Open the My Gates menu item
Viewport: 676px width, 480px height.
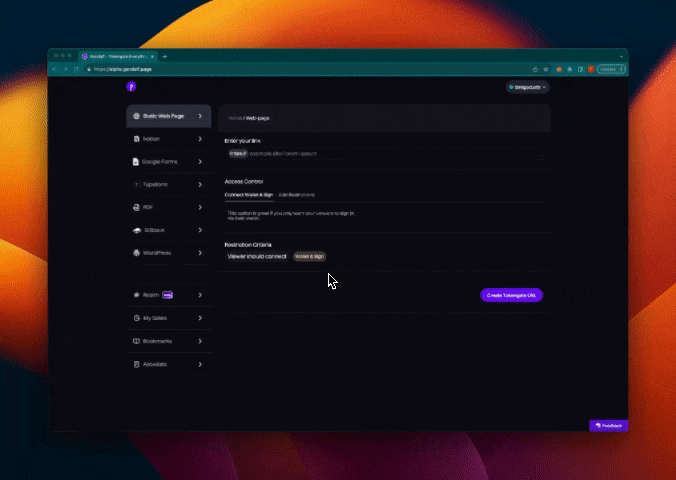169,318
